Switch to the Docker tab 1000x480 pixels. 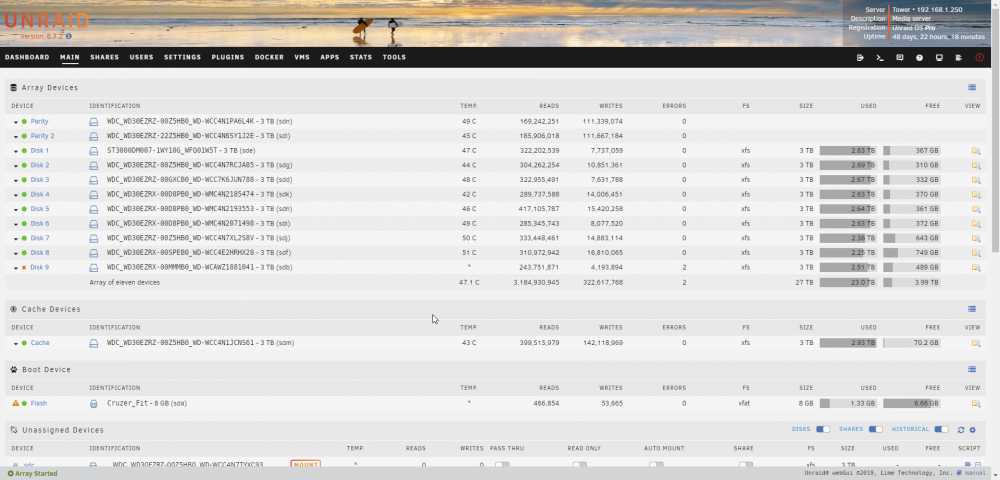[269, 57]
